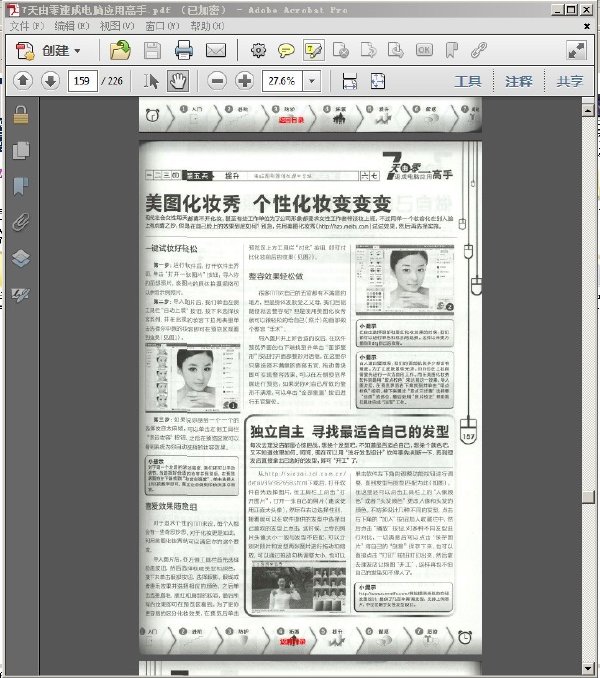The image size is (600, 678).
Task: Click red 返回目录 link in bottom banner
Action: pyautogui.click(x=293, y=641)
